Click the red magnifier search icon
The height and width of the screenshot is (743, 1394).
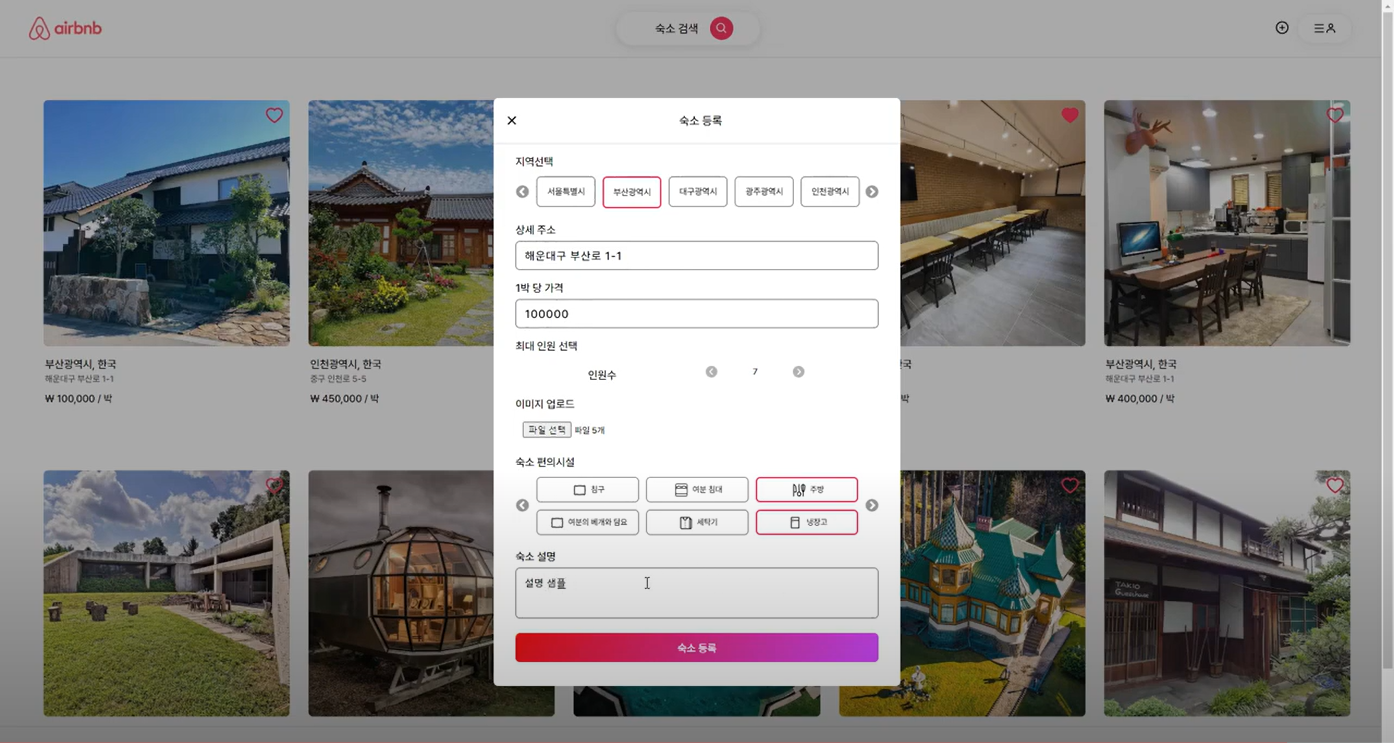[x=721, y=28]
